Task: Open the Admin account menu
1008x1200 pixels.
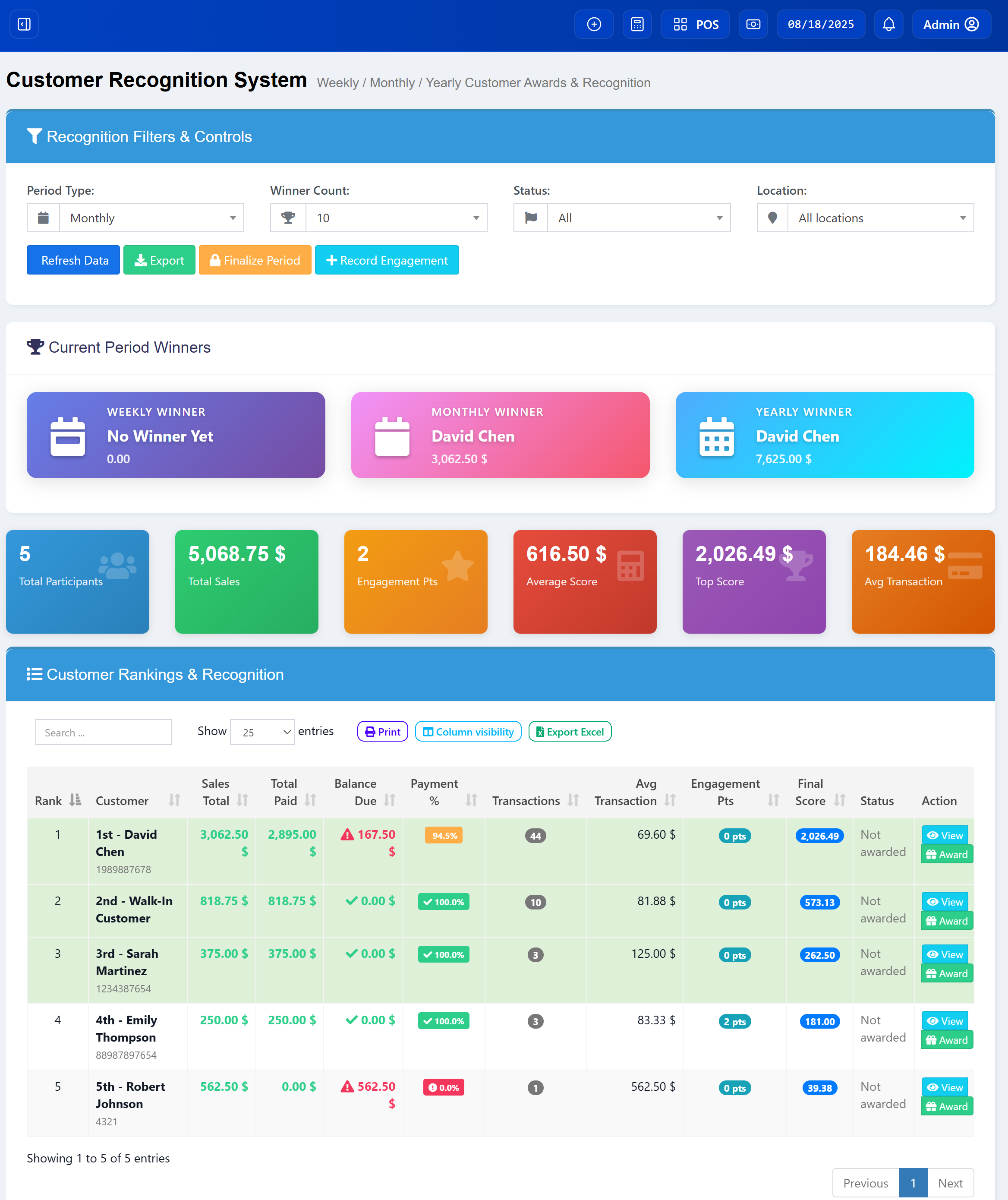Action: point(950,24)
